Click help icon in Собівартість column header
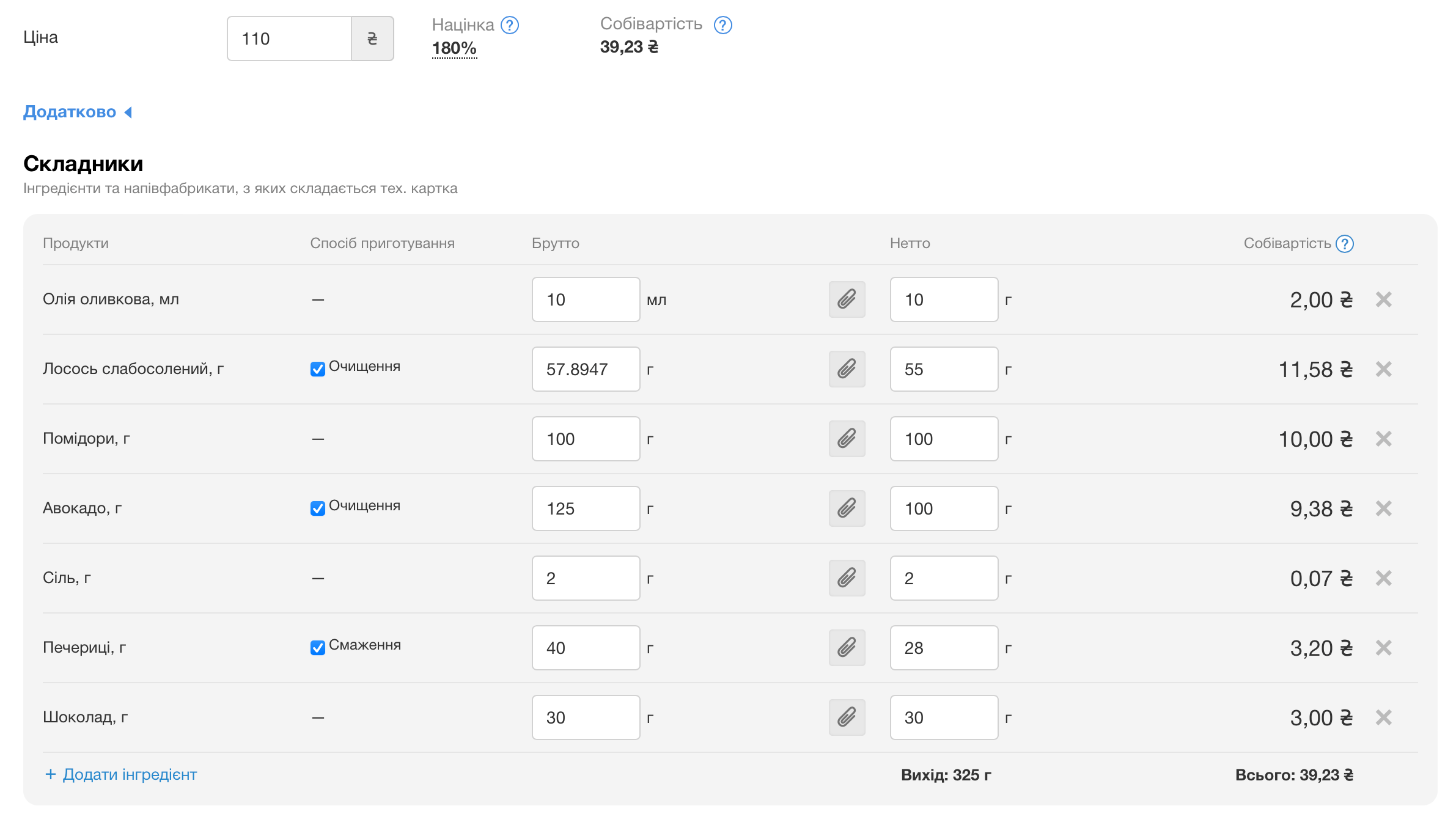 coord(1345,244)
